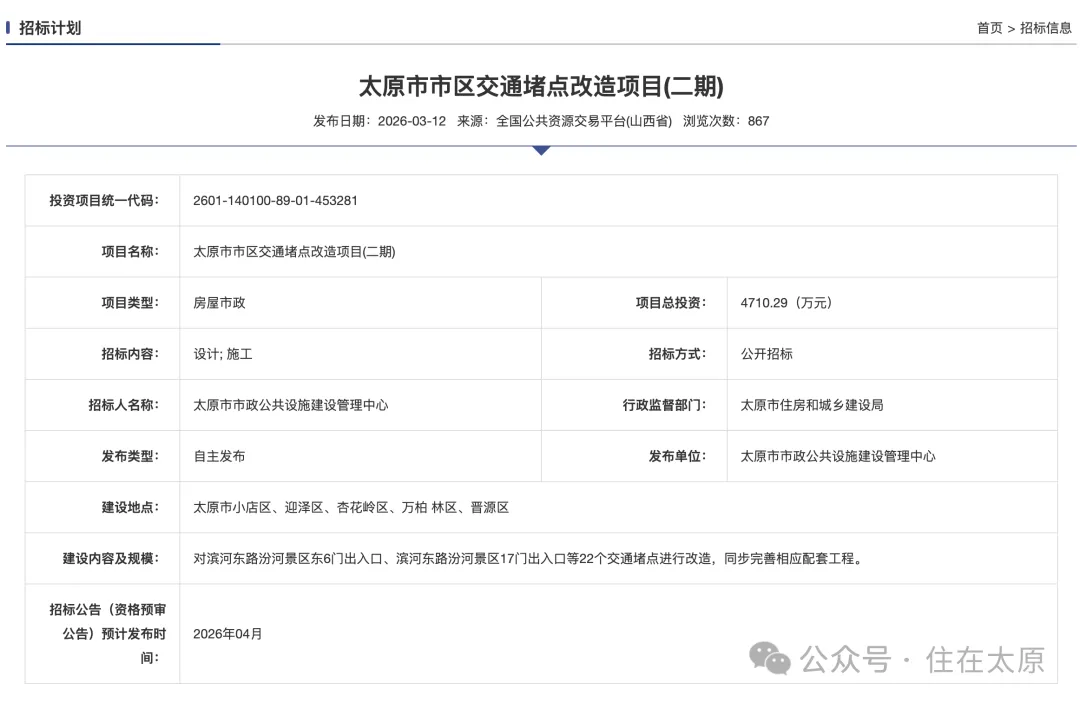Click the 招标公告预计发布时间 label
Viewport: 1080px width, 703px height.
tap(108, 634)
